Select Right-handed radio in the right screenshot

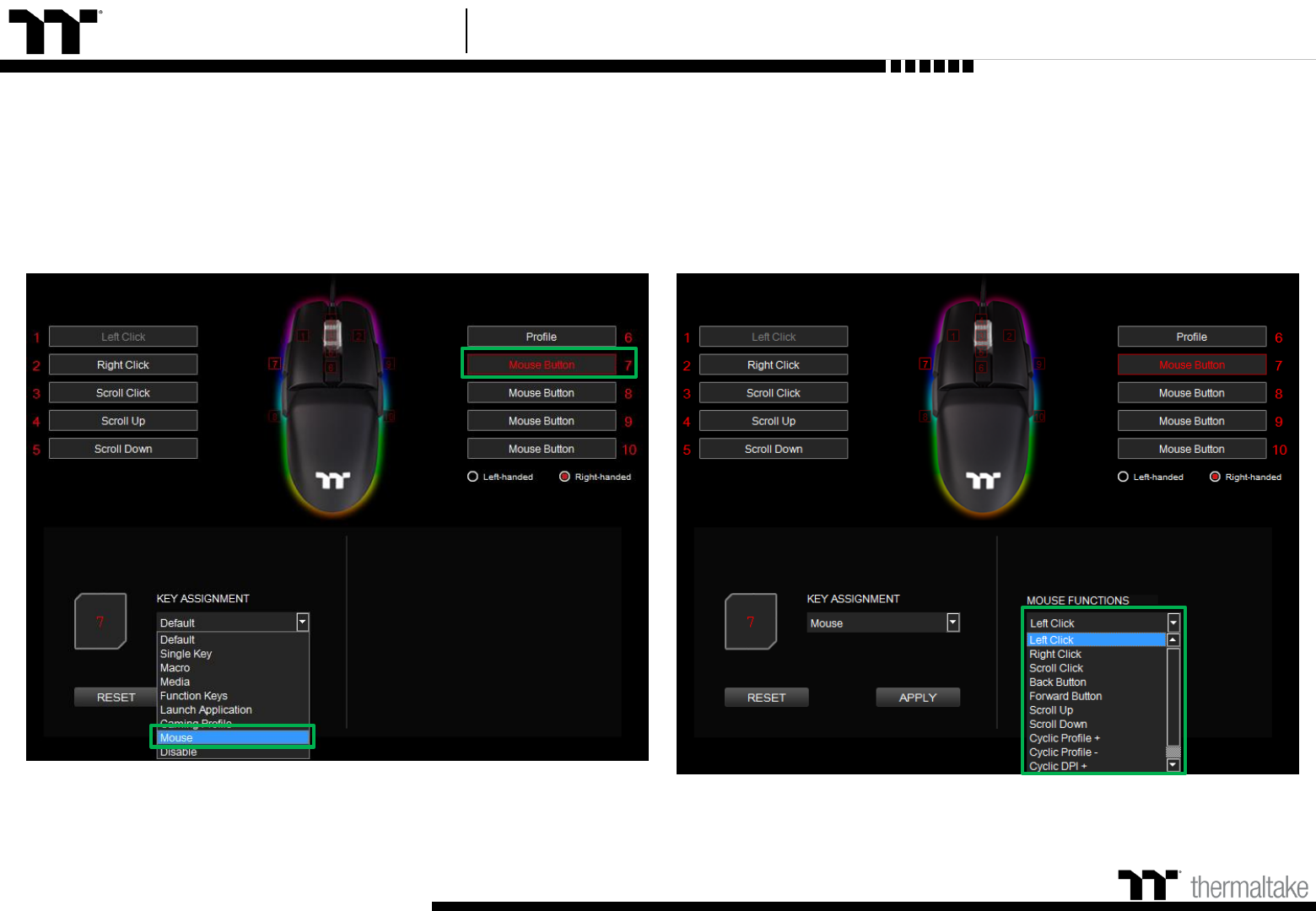(1215, 477)
